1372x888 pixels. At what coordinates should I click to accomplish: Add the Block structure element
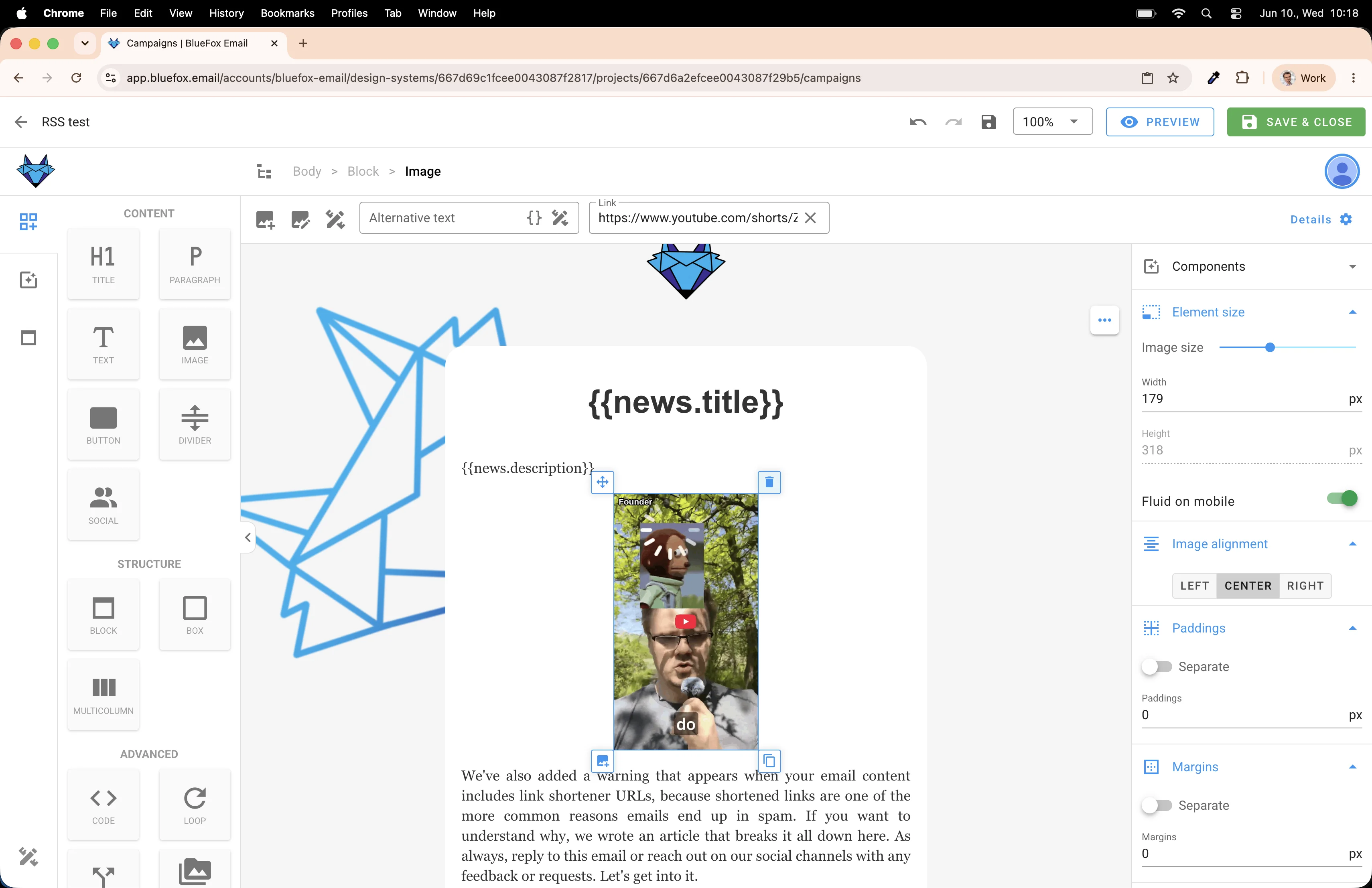(103, 614)
